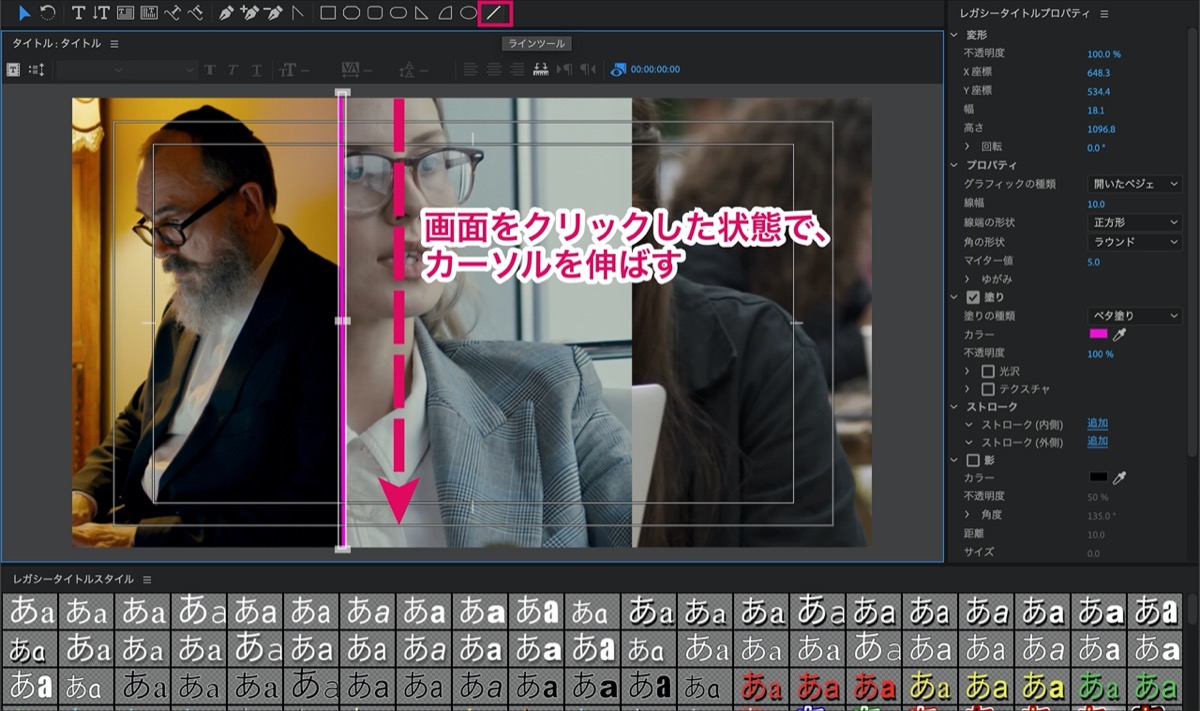Click the X座標 value 648.3
1200x711 pixels.
pyautogui.click(x=1098, y=73)
